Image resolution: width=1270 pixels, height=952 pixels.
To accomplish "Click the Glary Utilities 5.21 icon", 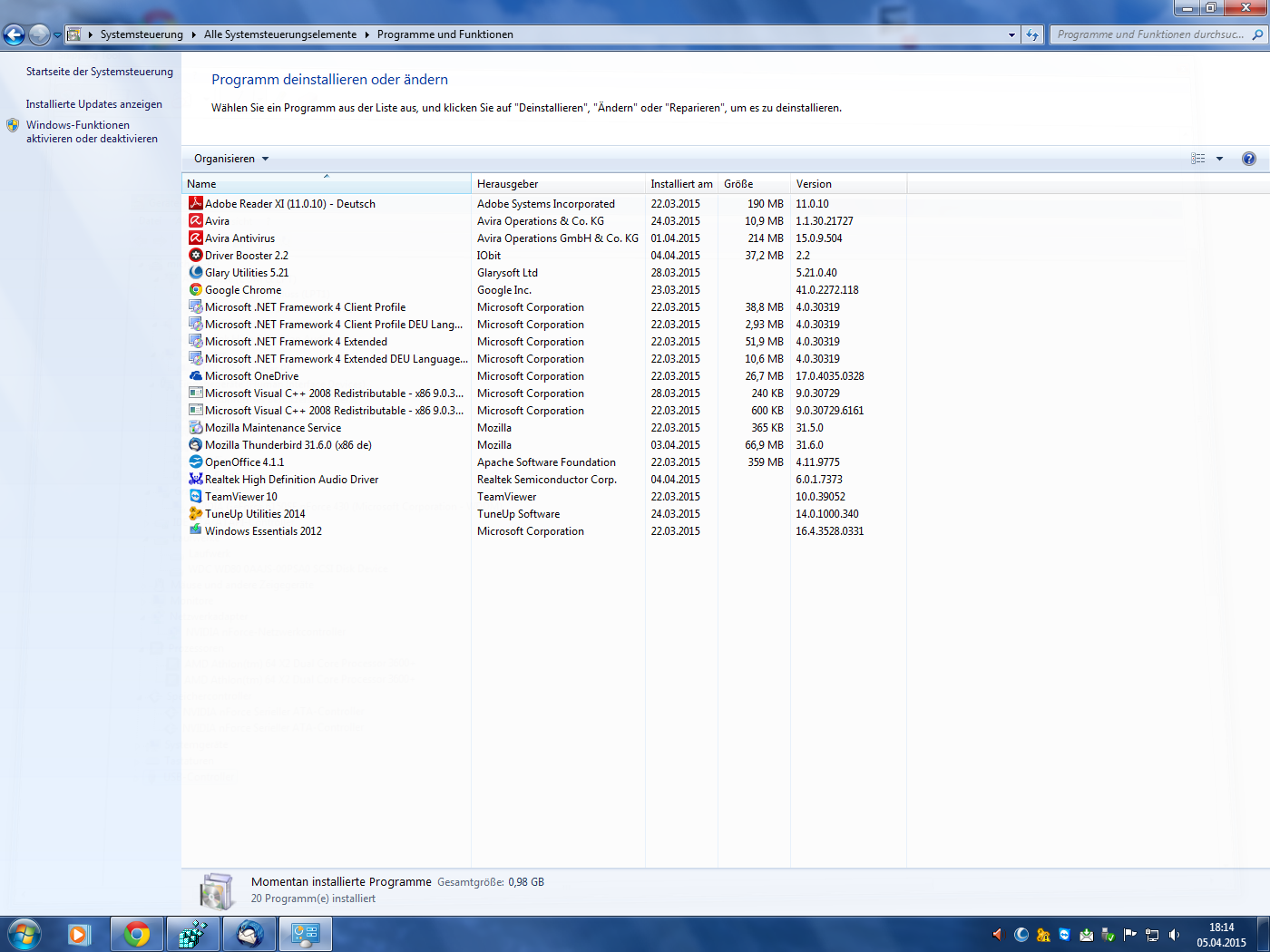I will tap(195, 272).
